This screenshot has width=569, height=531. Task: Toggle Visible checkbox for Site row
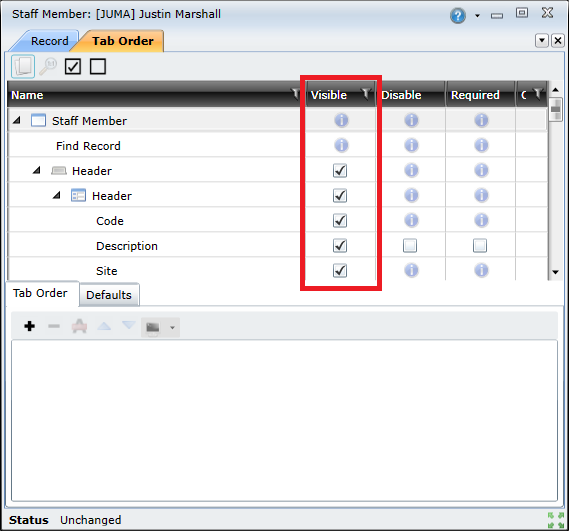pyautogui.click(x=340, y=271)
